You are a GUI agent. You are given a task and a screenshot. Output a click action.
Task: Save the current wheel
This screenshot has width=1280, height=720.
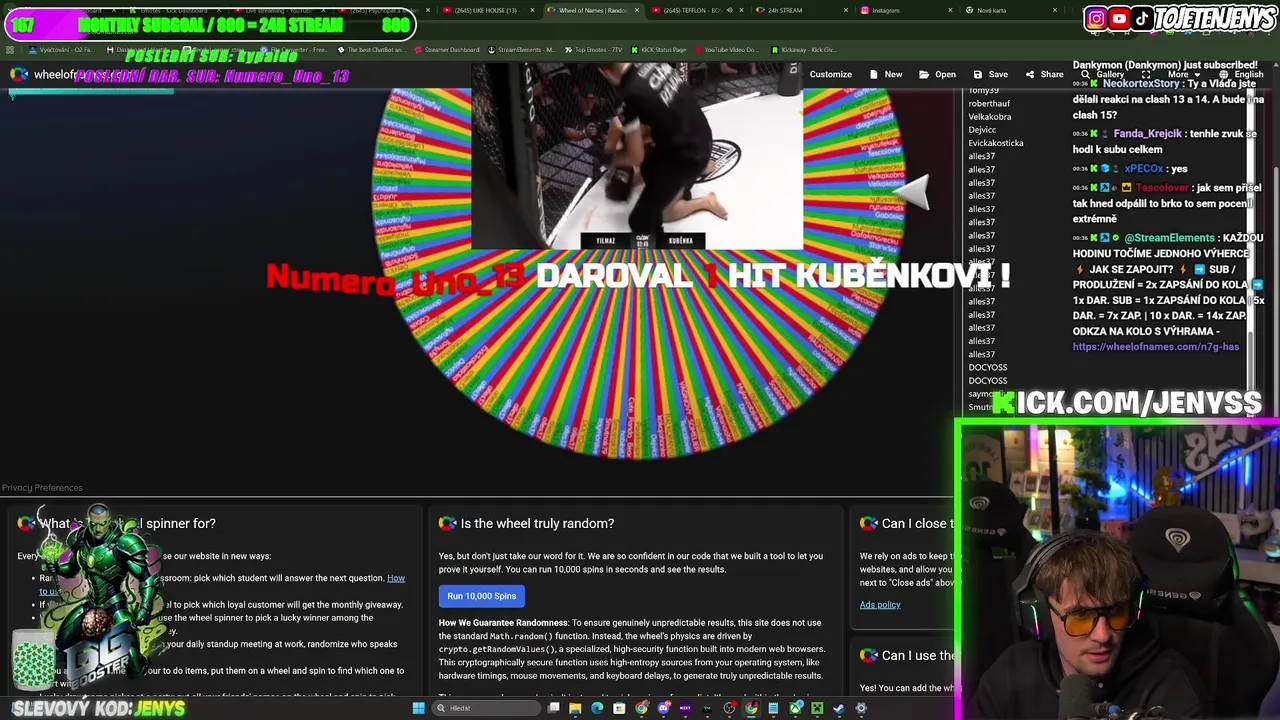click(990, 74)
